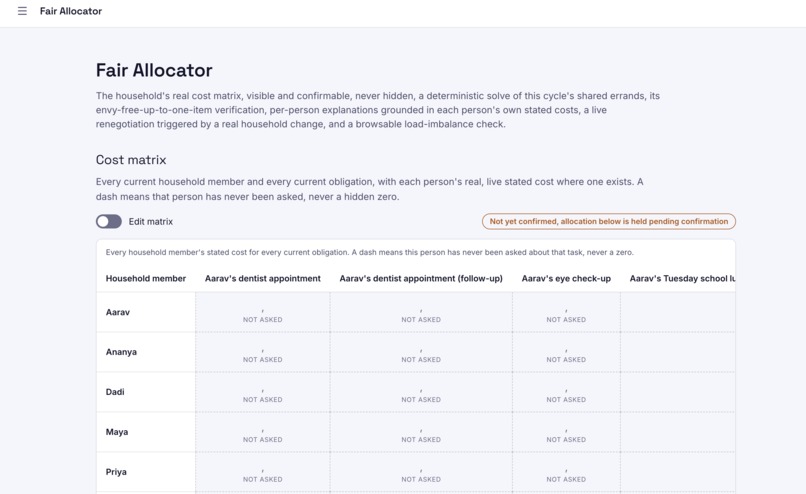Click Ananya's dentist follow-up NOT ASKED cell

421,352
